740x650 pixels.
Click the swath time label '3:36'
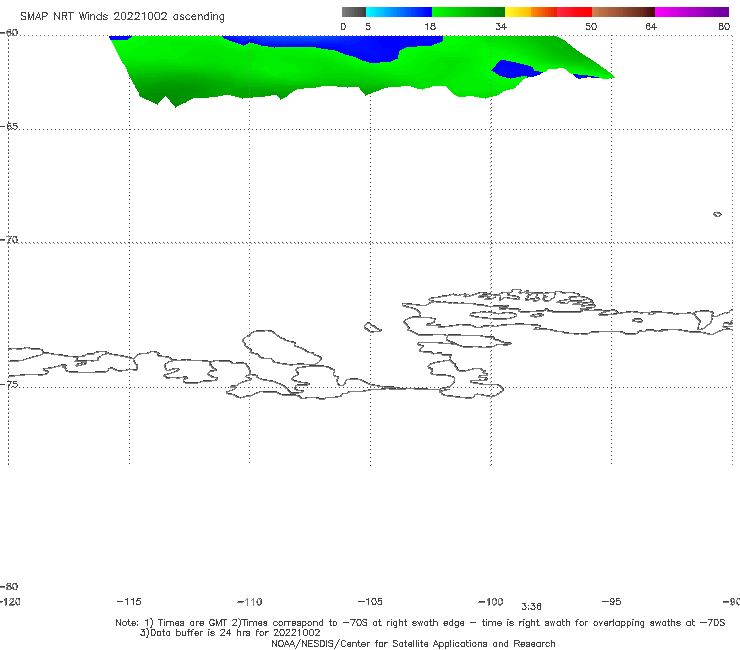tap(531, 607)
